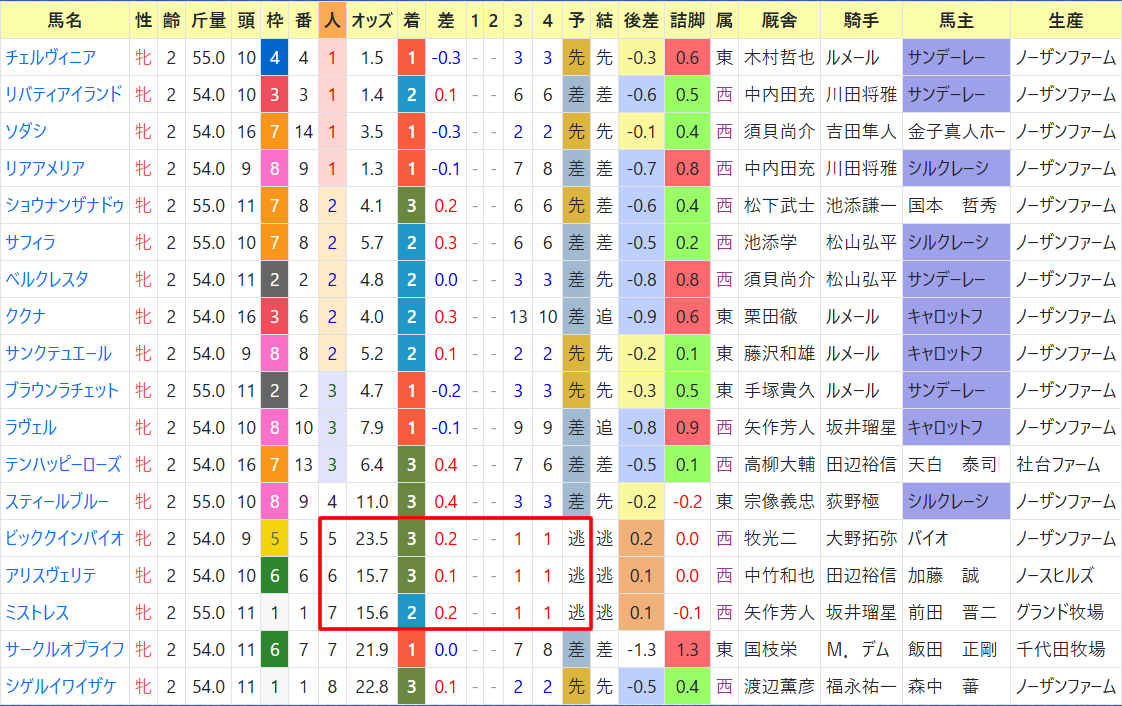Click finish badge 2 in ミストレス row
The image size is (1122, 706).
pos(411,613)
